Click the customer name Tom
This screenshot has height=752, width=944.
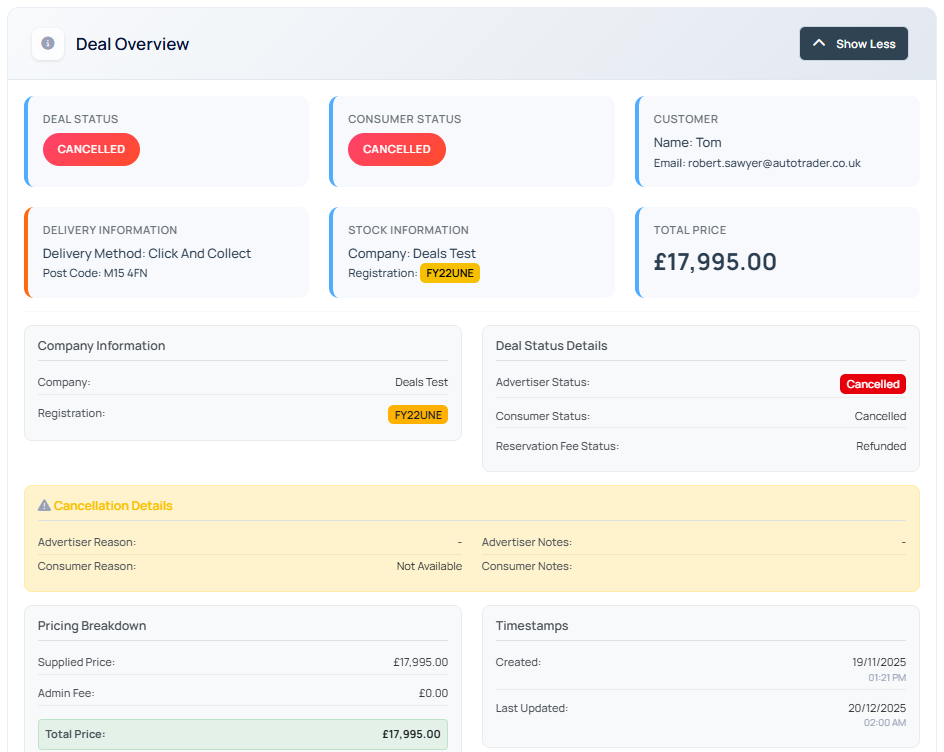(x=708, y=142)
